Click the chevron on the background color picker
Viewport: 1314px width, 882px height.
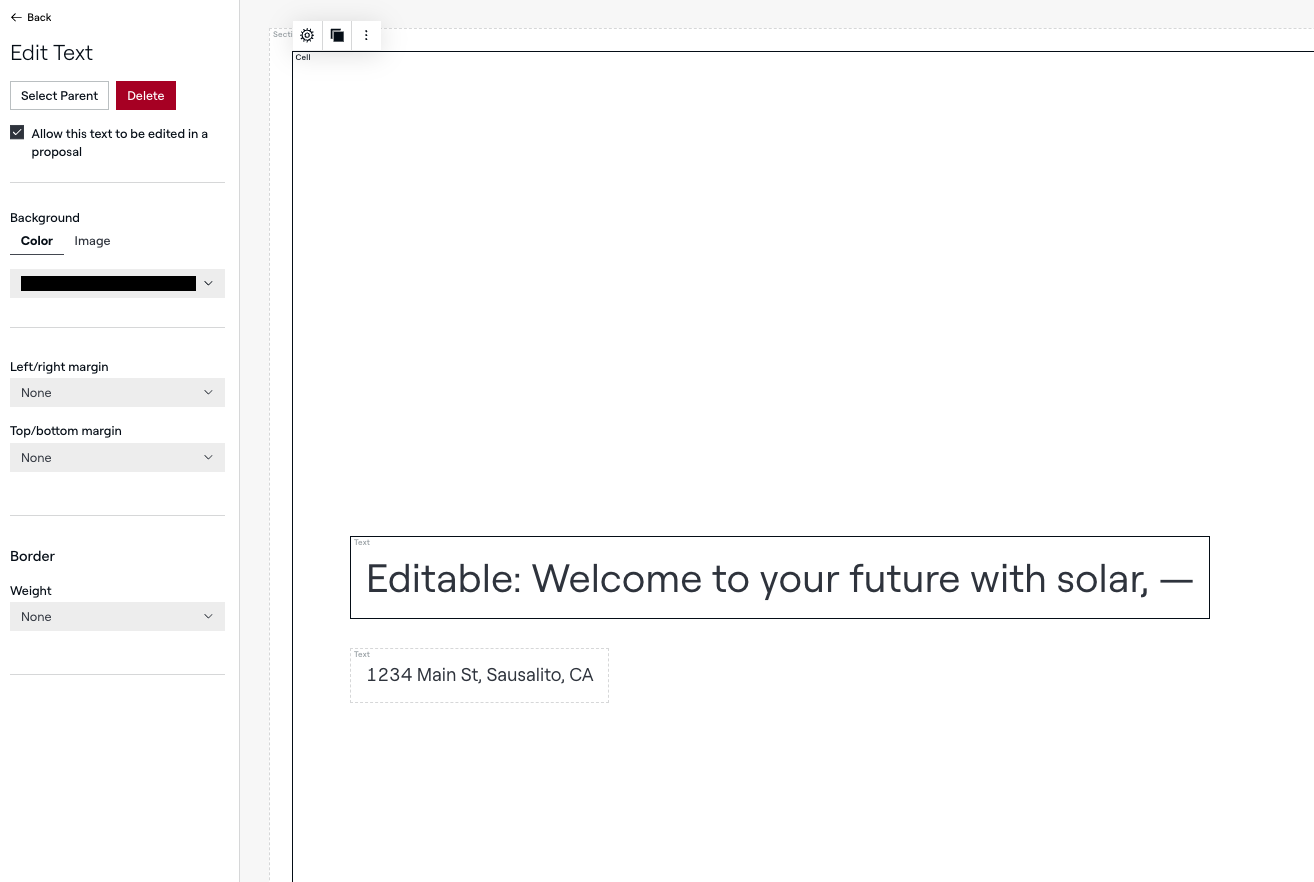(208, 283)
